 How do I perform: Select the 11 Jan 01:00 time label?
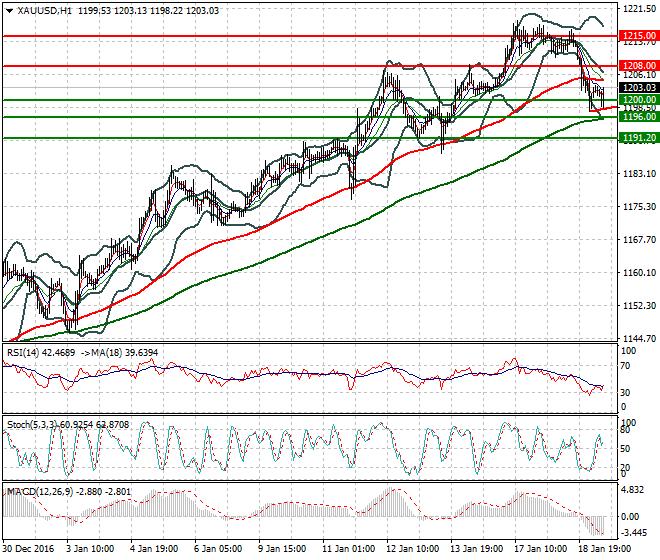tap(349, 549)
